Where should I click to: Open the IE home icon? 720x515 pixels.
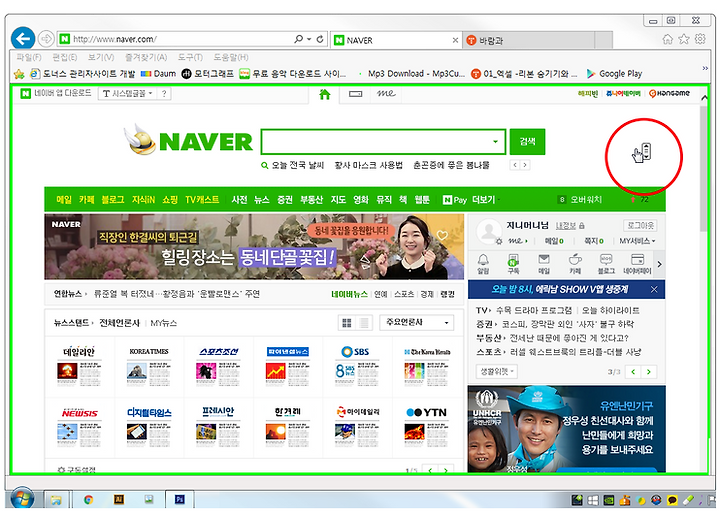[x=668, y=39]
